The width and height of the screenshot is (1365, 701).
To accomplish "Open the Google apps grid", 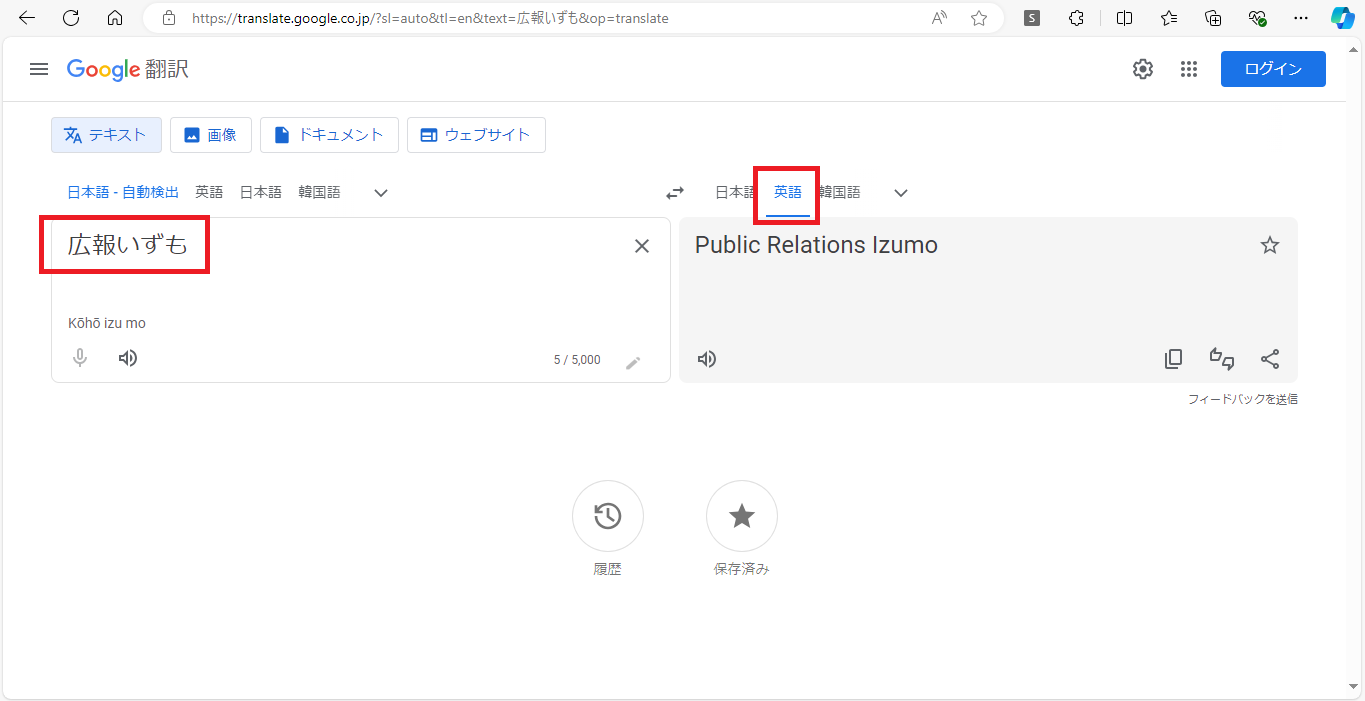I will tap(1189, 69).
